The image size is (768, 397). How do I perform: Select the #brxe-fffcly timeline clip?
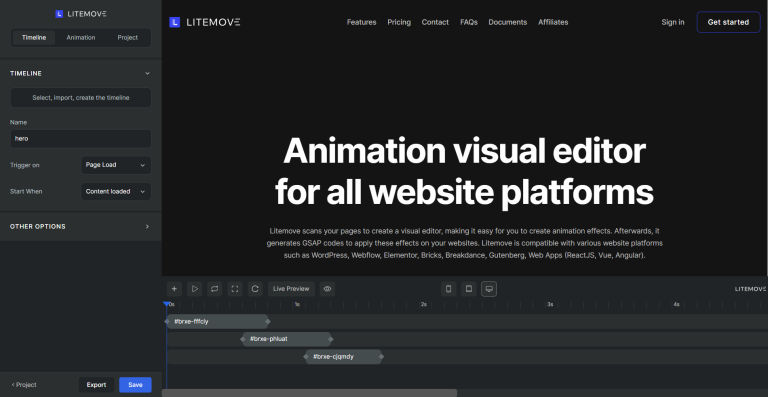217,322
